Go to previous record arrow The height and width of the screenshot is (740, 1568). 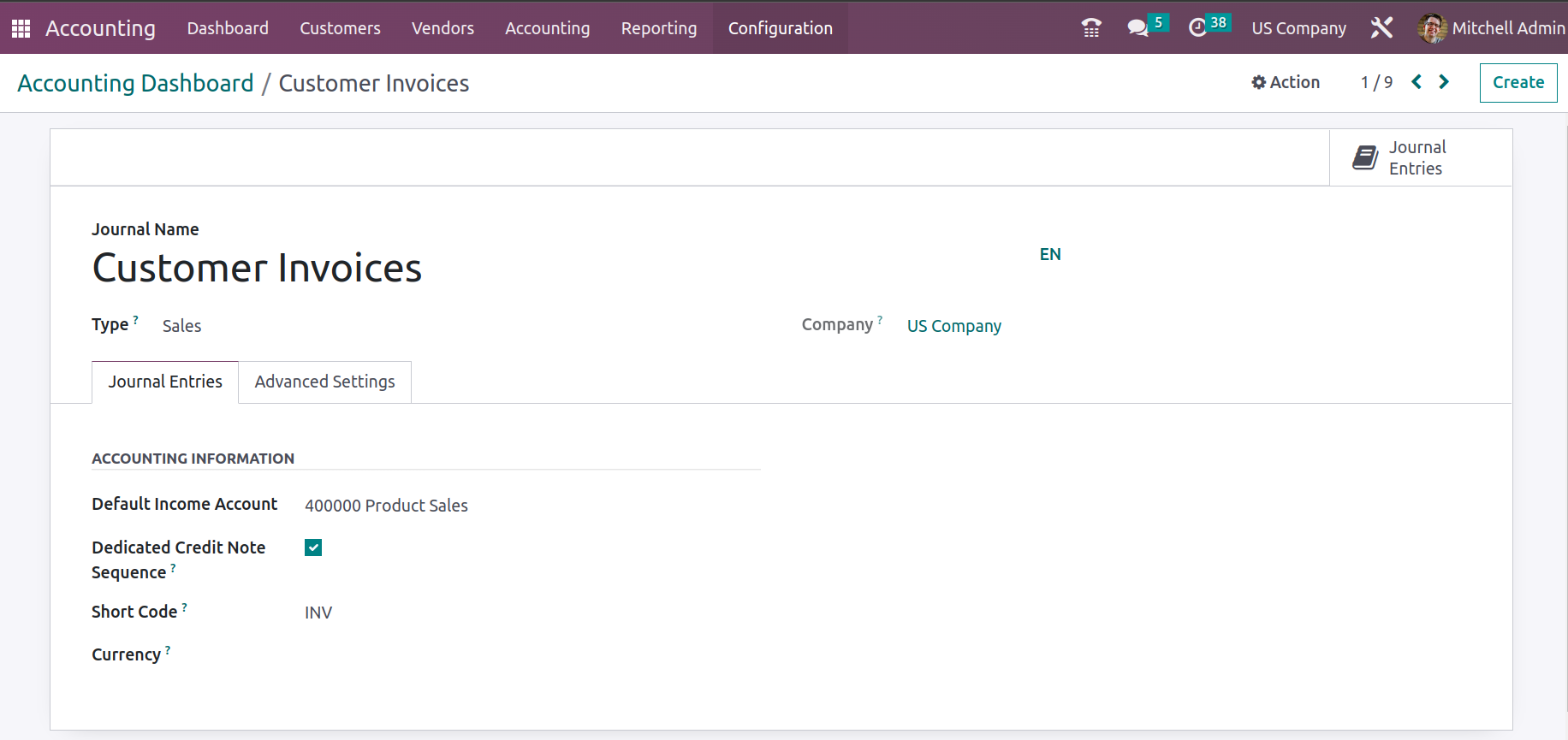1417,82
